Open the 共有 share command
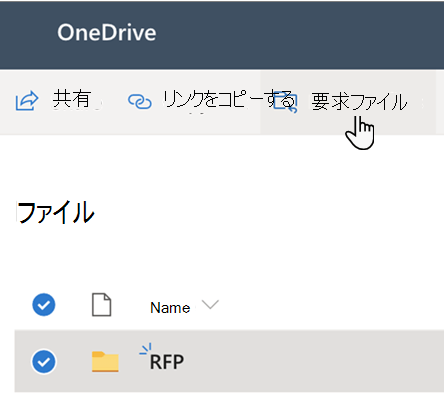The width and height of the screenshot is (444, 394). (72, 99)
